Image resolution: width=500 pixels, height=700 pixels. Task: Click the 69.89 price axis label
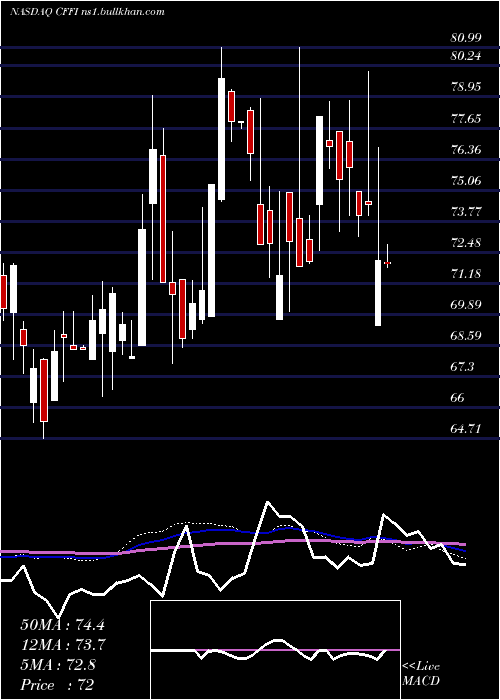click(466, 305)
